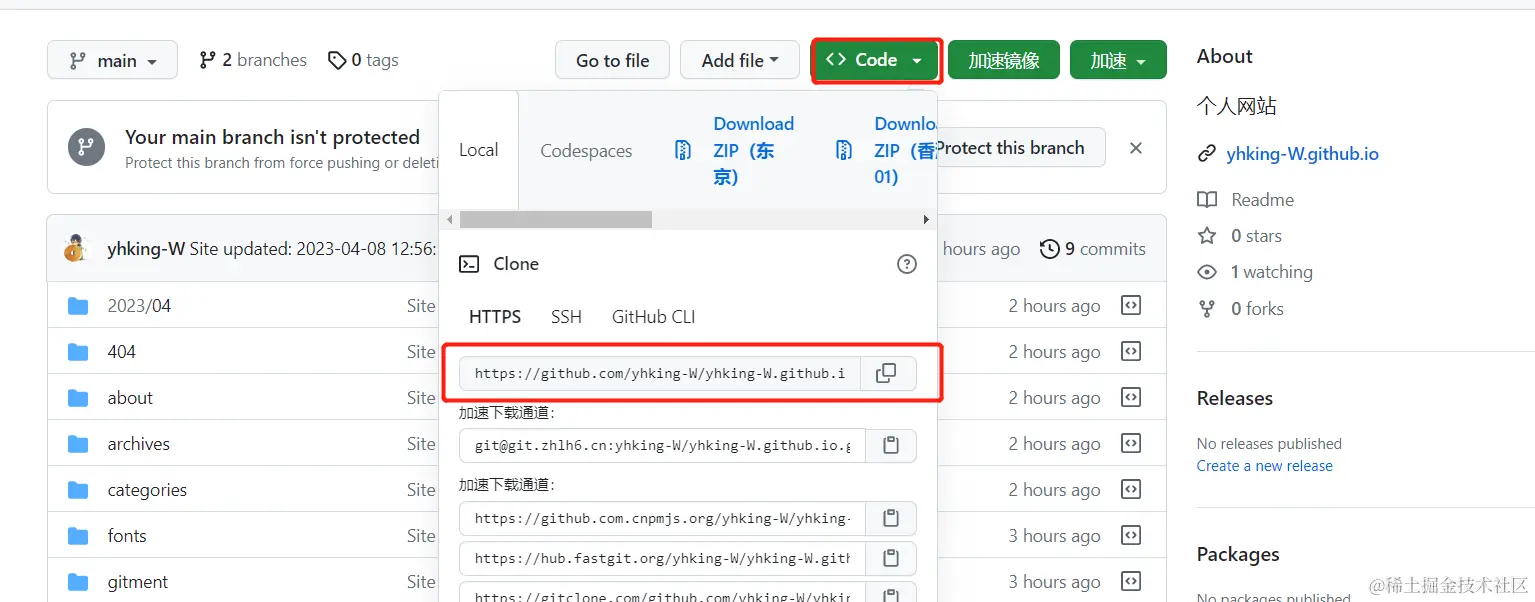Click the scrollbar right arrow in Code popup

pyautogui.click(x=926, y=219)
